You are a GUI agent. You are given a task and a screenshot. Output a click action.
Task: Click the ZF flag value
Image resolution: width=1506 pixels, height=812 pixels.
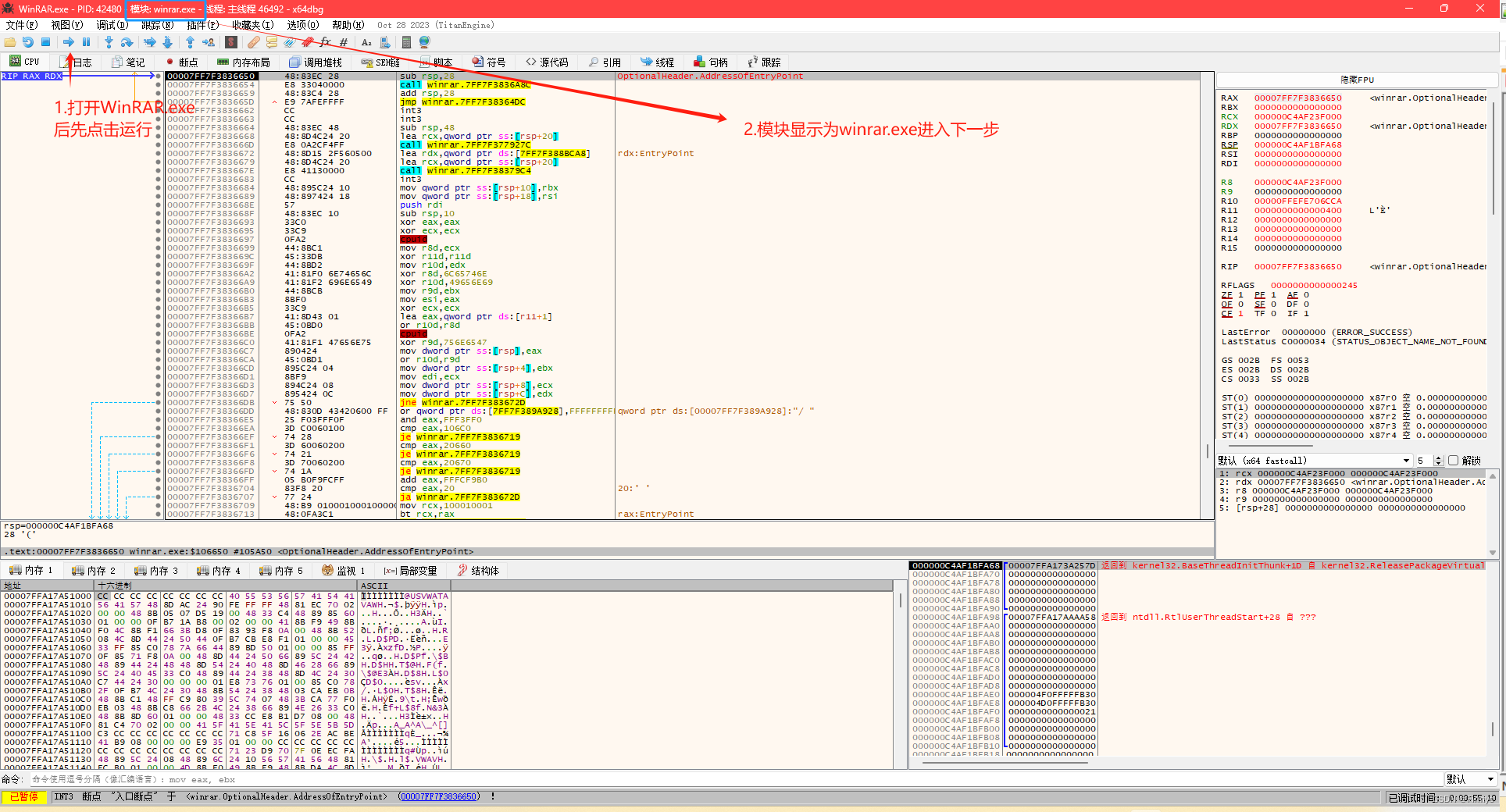click(1240, 295)
